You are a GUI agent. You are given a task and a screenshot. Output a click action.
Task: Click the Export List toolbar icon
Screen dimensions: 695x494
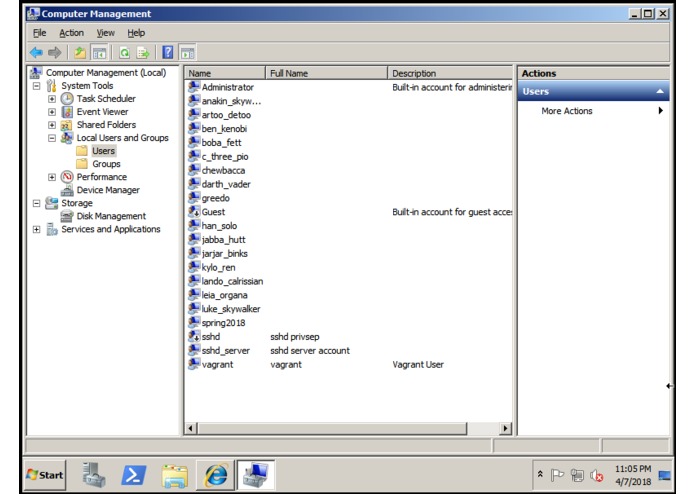[x=143, y=53]
